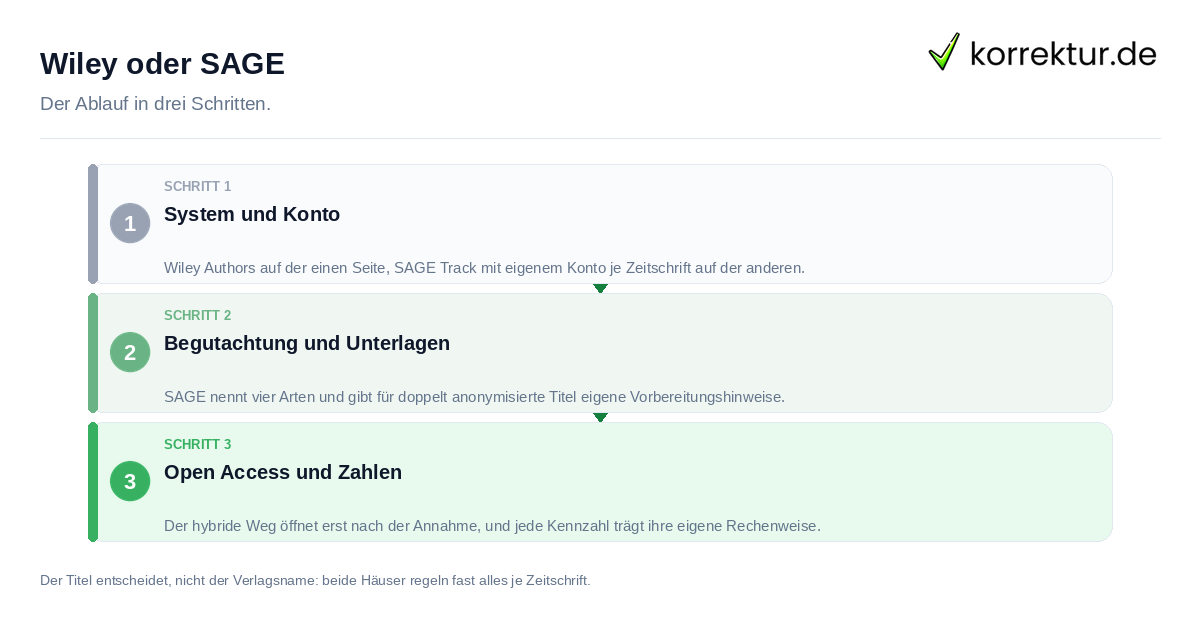Click subtitle 'Der Ablauf in drei Schritten.'
This screenshot has width=1200, height=630.
[x=155, y=104]
